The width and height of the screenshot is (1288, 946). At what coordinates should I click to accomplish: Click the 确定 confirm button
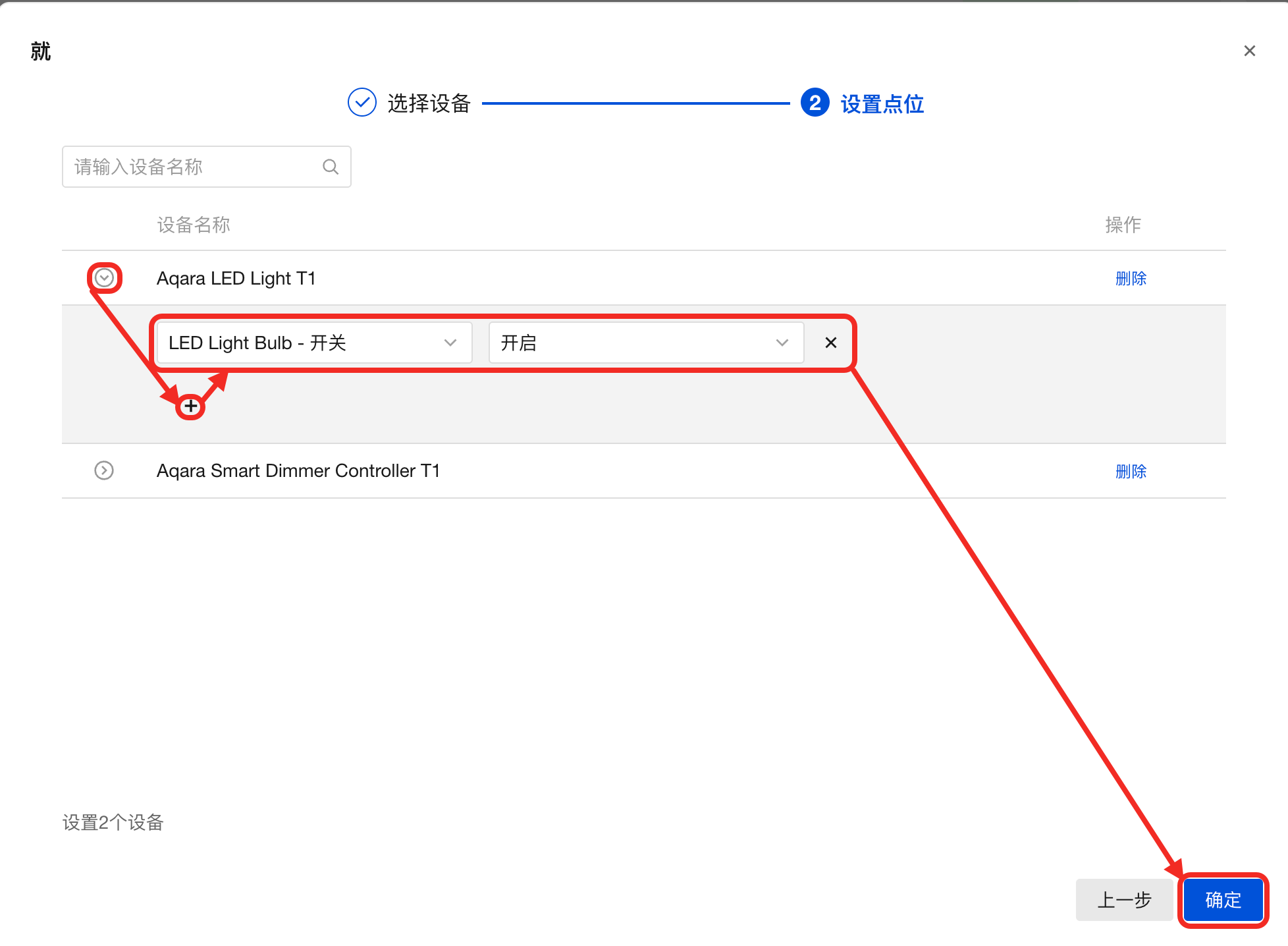coord(1223,900)
